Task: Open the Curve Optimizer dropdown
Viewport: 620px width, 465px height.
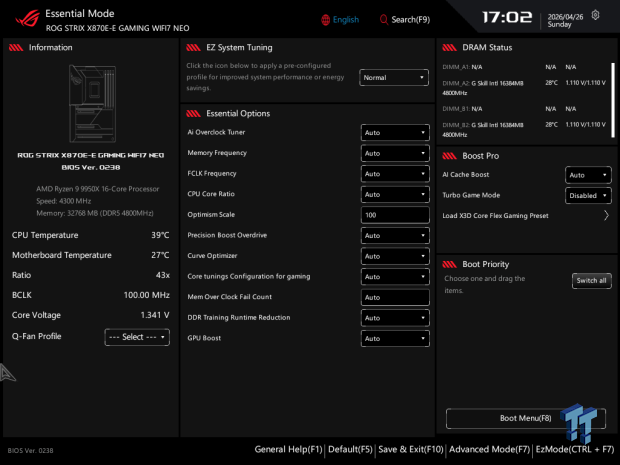Action: 395,256
